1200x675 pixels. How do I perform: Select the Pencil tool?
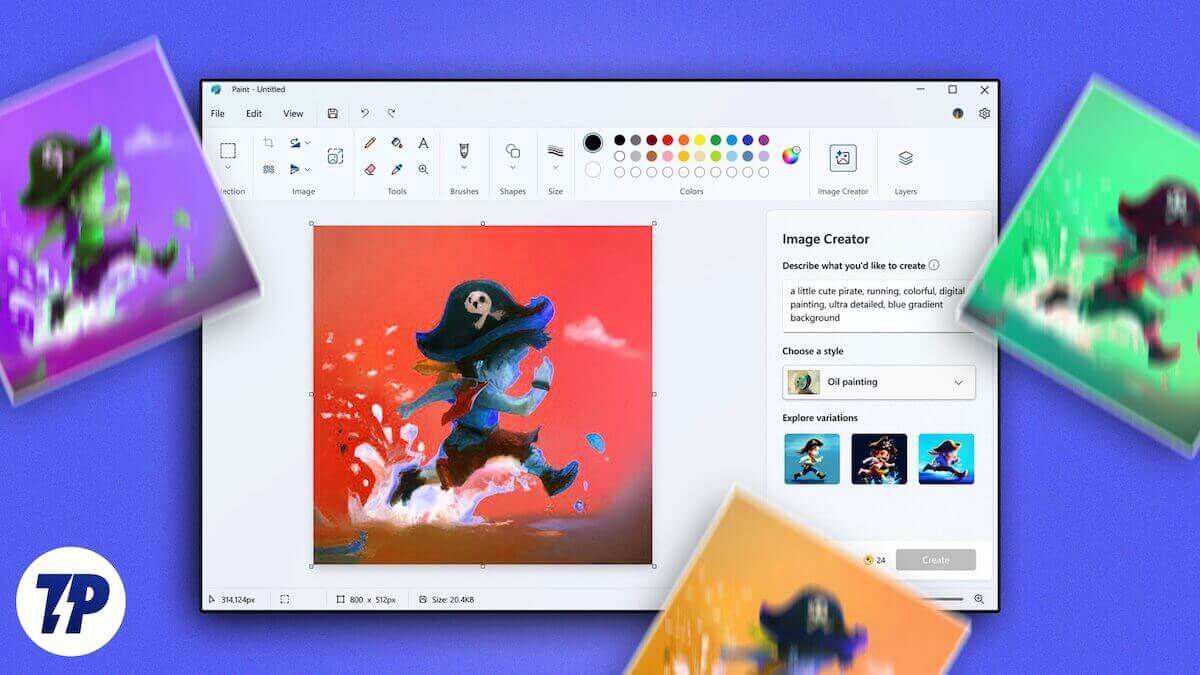click(x=370, y=144)
